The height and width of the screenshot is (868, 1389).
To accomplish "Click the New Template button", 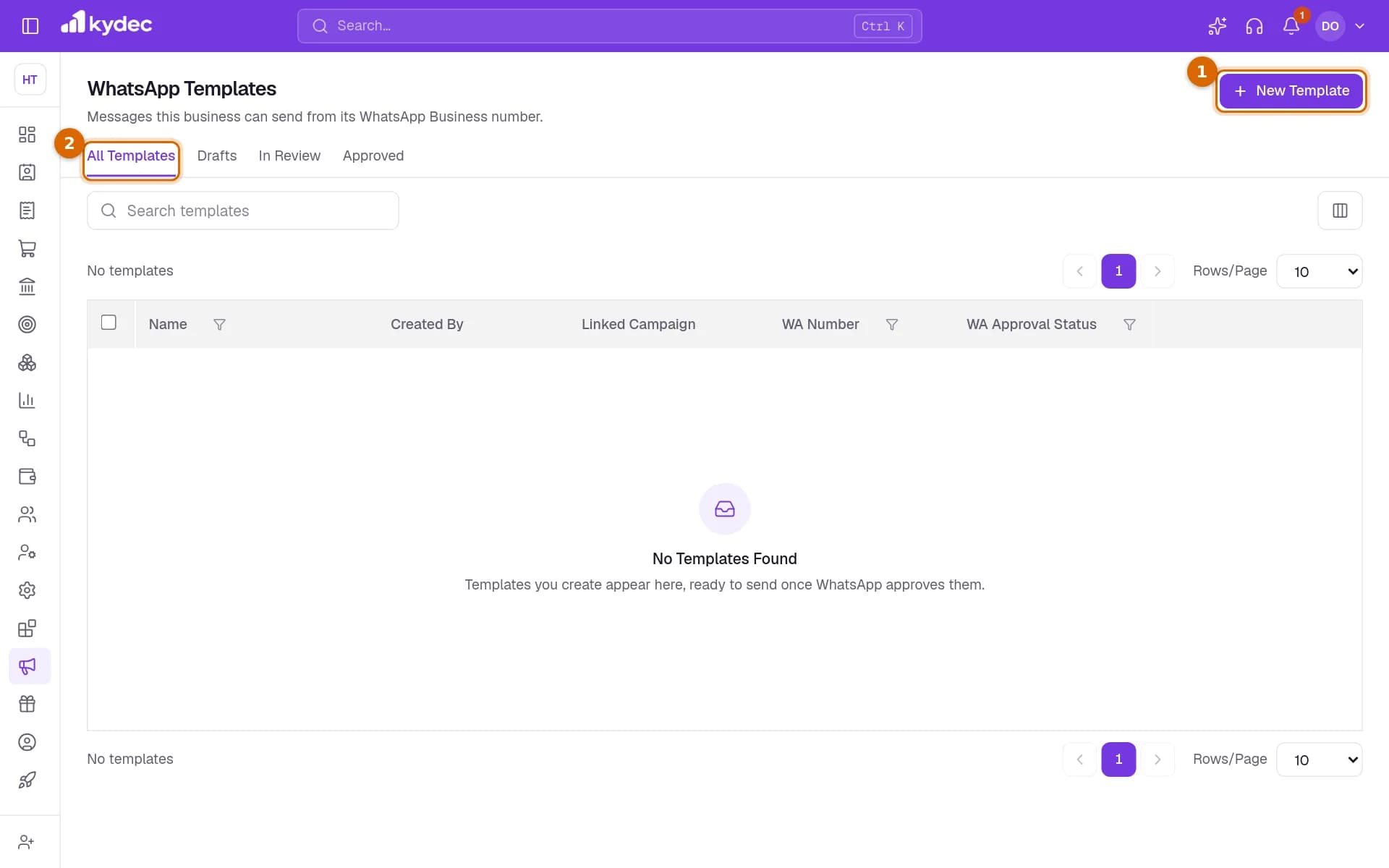I will [x=1291, y=91].
